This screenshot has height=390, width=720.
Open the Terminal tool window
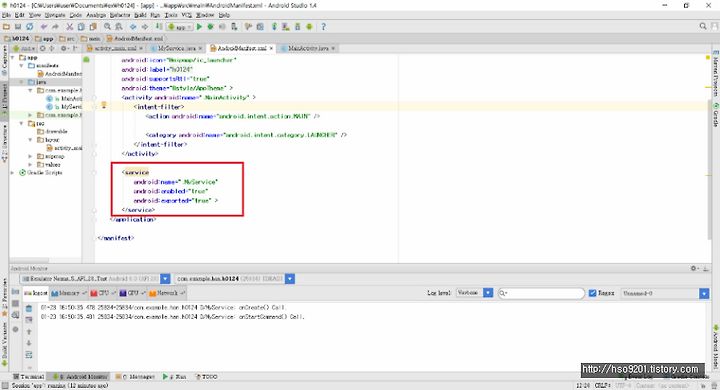pos(28,377)
